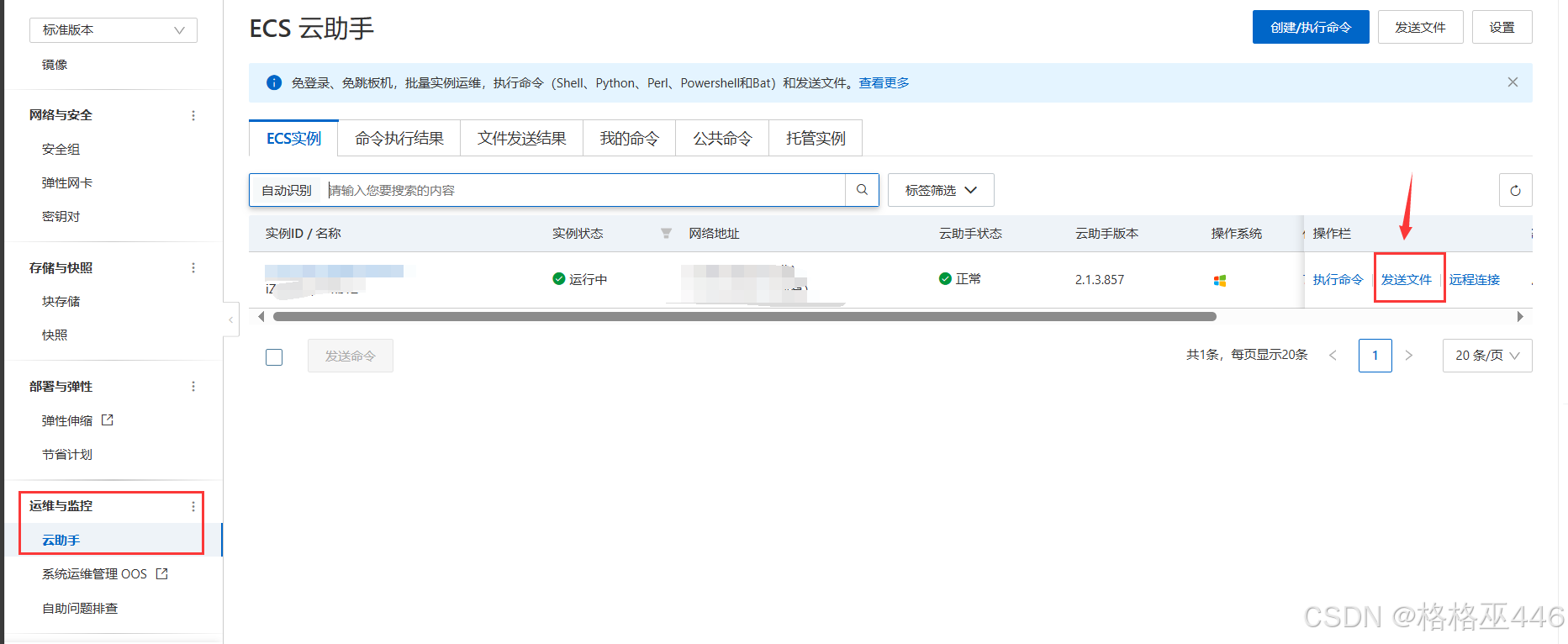Open 镜像 in the sidebar
Viewport: 1568px width, 644px height.
55,64
